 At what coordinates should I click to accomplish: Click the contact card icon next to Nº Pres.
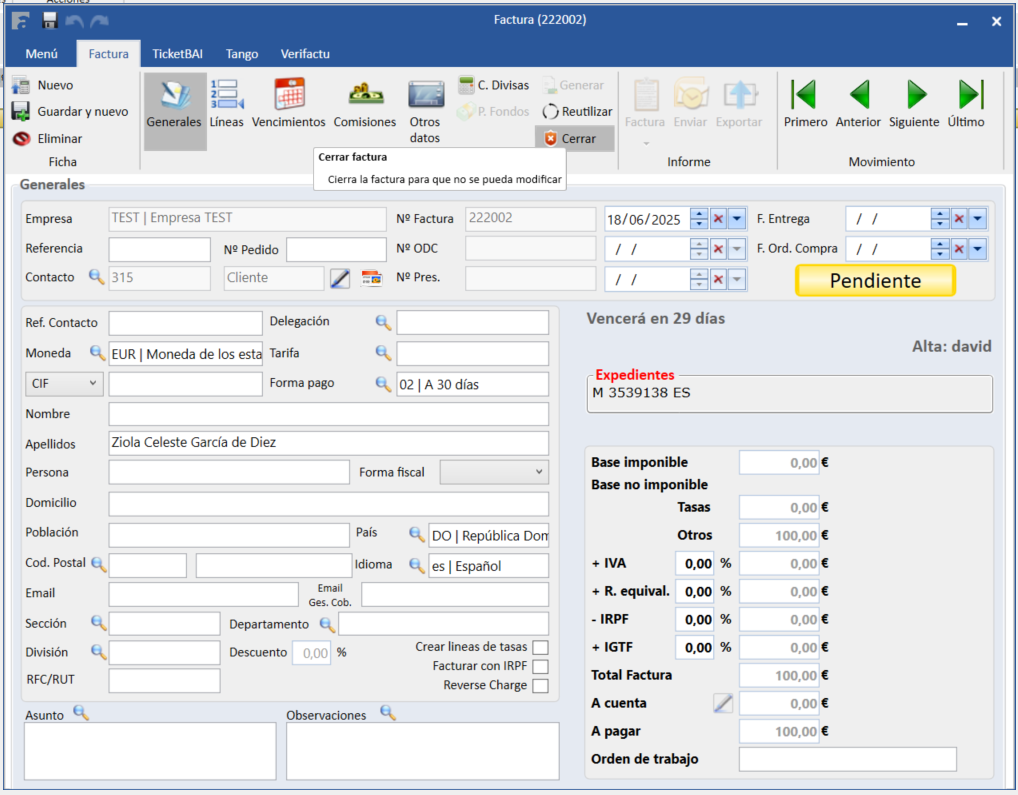(x=371, y=278)
